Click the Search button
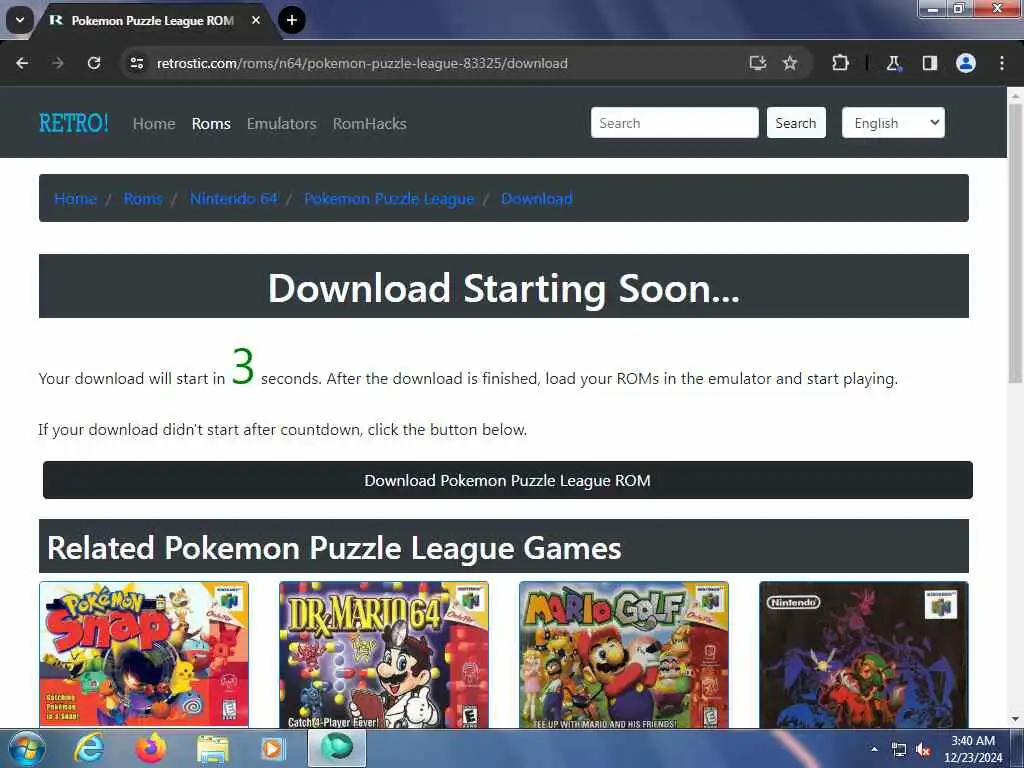Image resolution: width=1024 pixels, height=768 pixels. pyautogui.click(x=795, y=123)
